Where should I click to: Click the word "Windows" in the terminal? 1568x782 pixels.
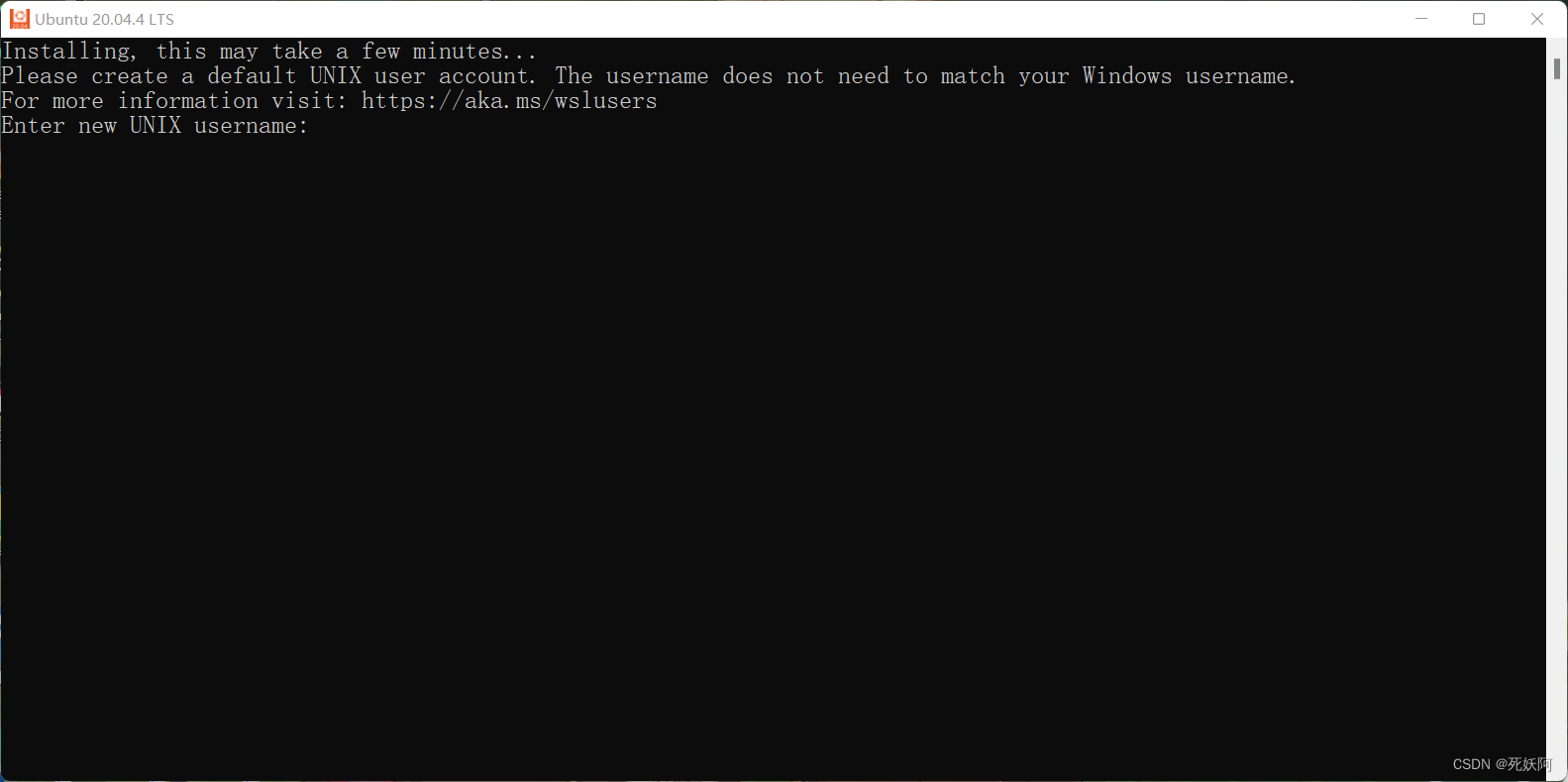coord(1127,76)
